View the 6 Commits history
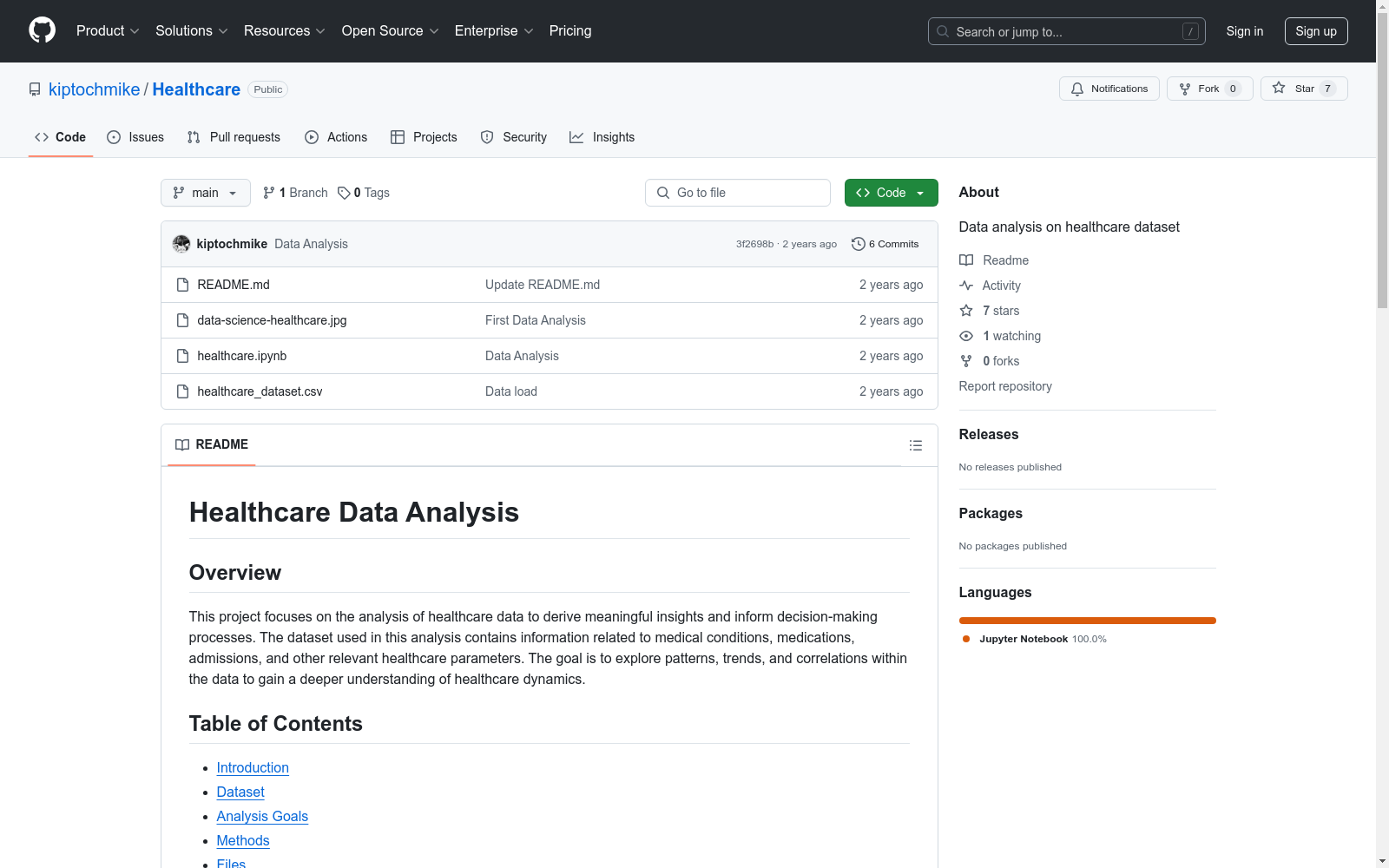The width and height of the screenshot is (1389, 868). pos(885,244)
